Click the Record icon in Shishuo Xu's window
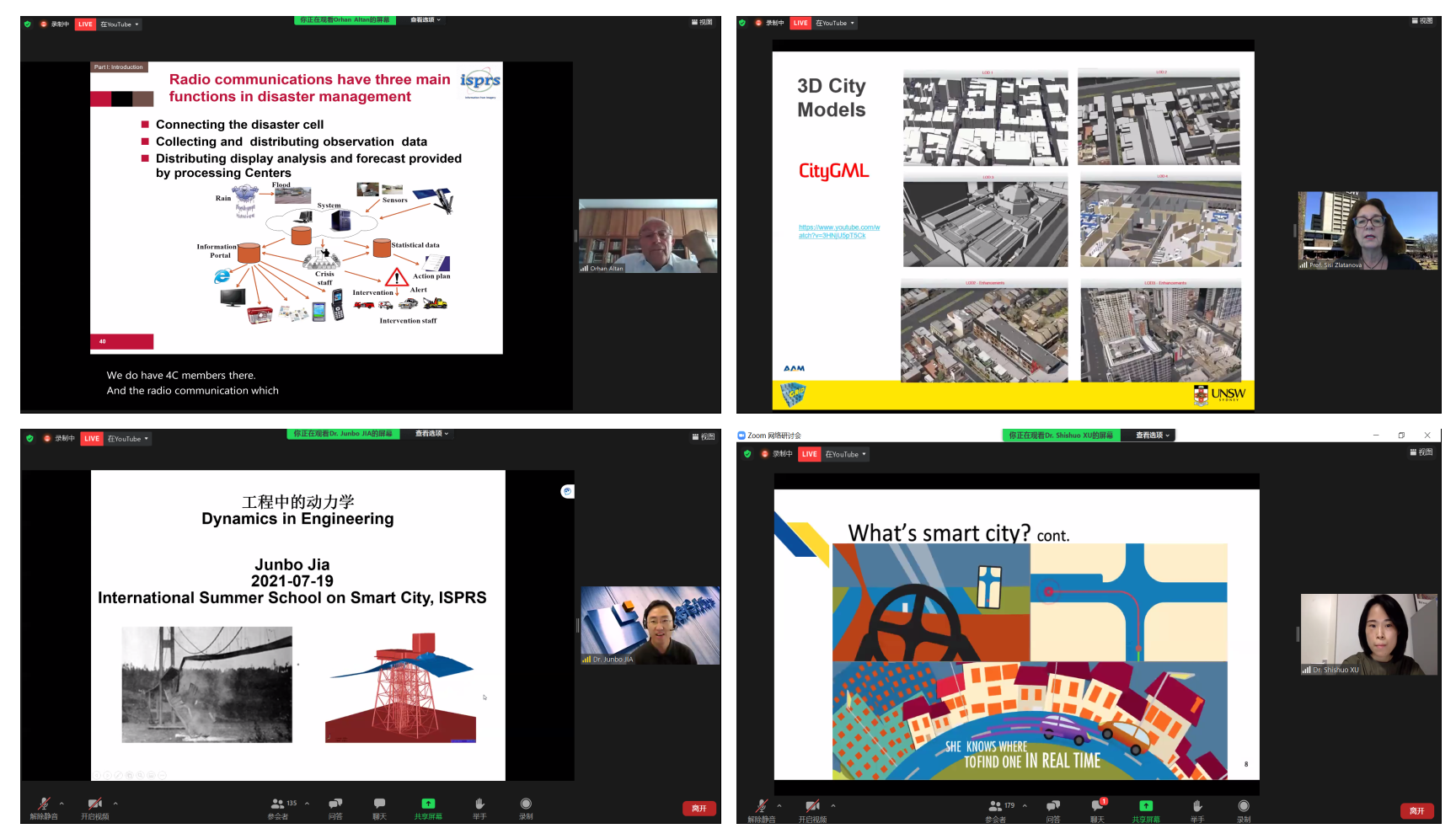The width and height of the screenshot is (1456, 839). pos(1244,809)
